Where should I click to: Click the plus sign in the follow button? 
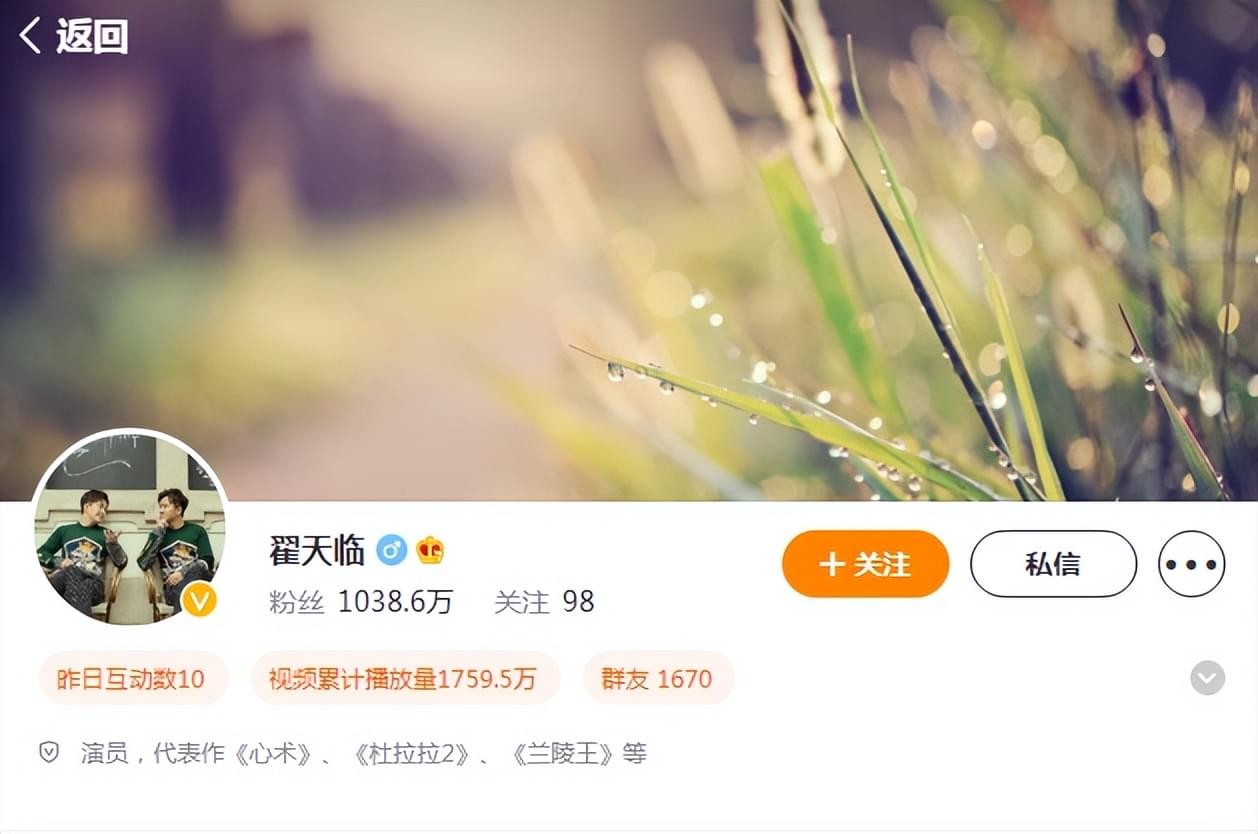(832, 564)
